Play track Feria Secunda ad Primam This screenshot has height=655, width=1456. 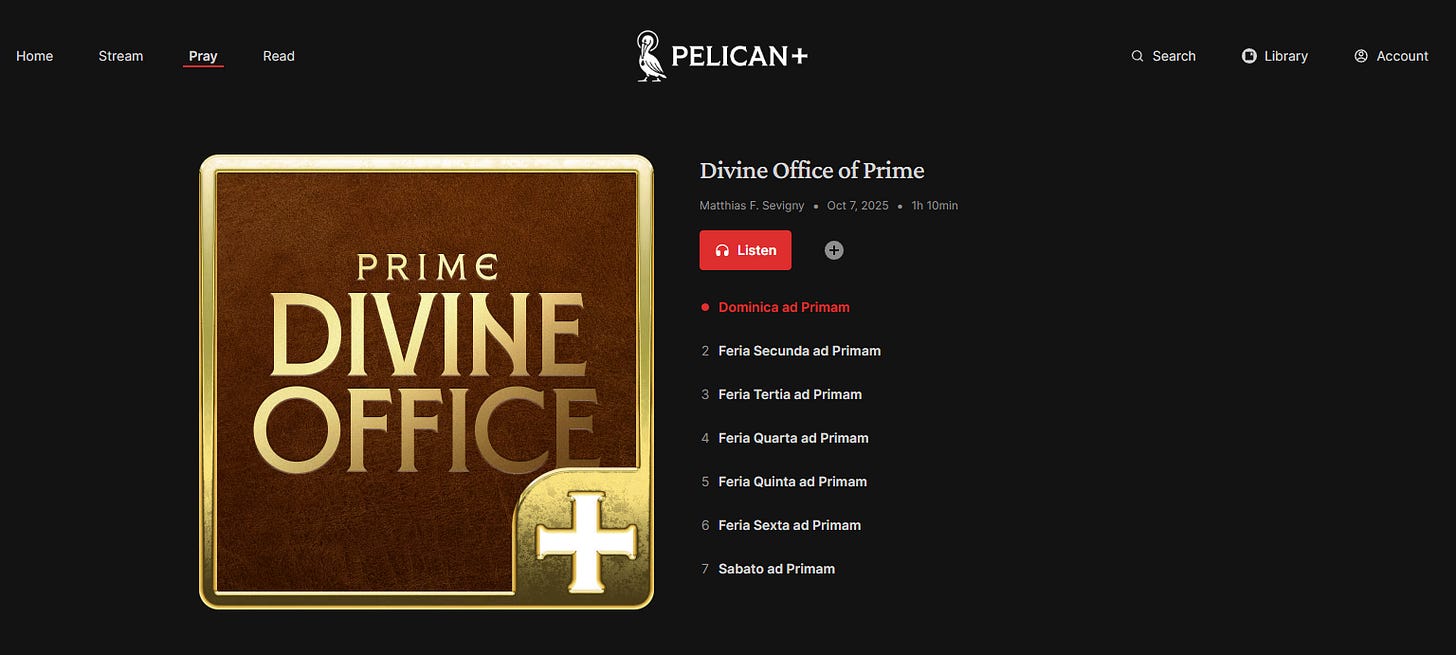799,351
